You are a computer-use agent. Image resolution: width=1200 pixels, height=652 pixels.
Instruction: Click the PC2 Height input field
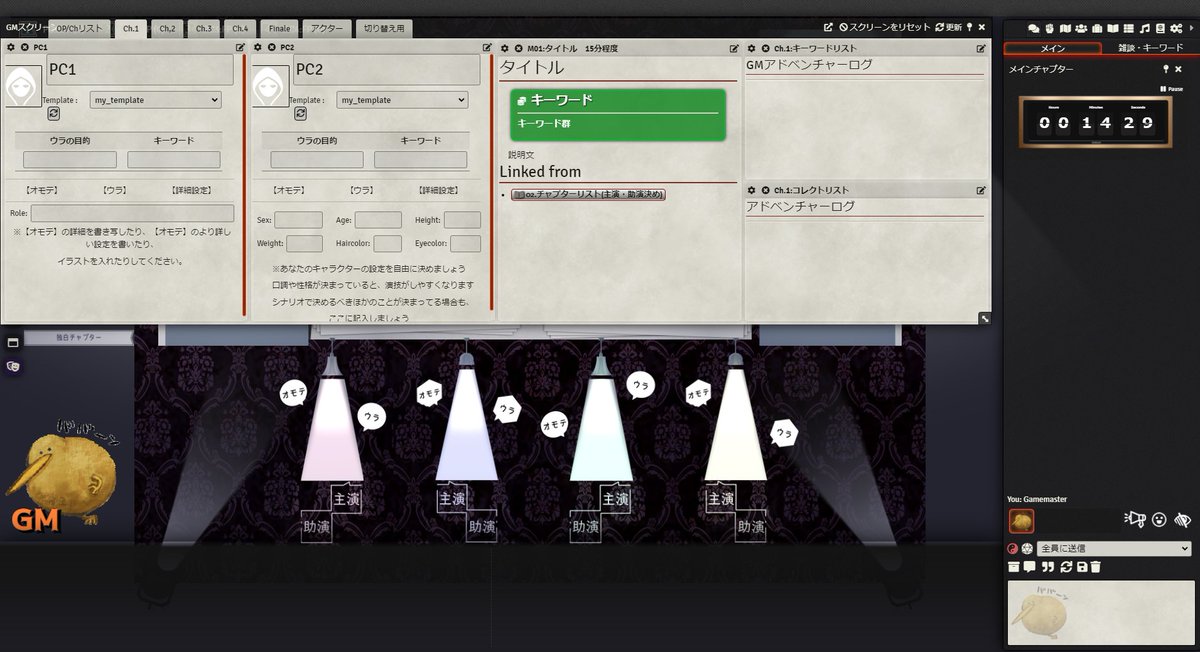point(462,219)
